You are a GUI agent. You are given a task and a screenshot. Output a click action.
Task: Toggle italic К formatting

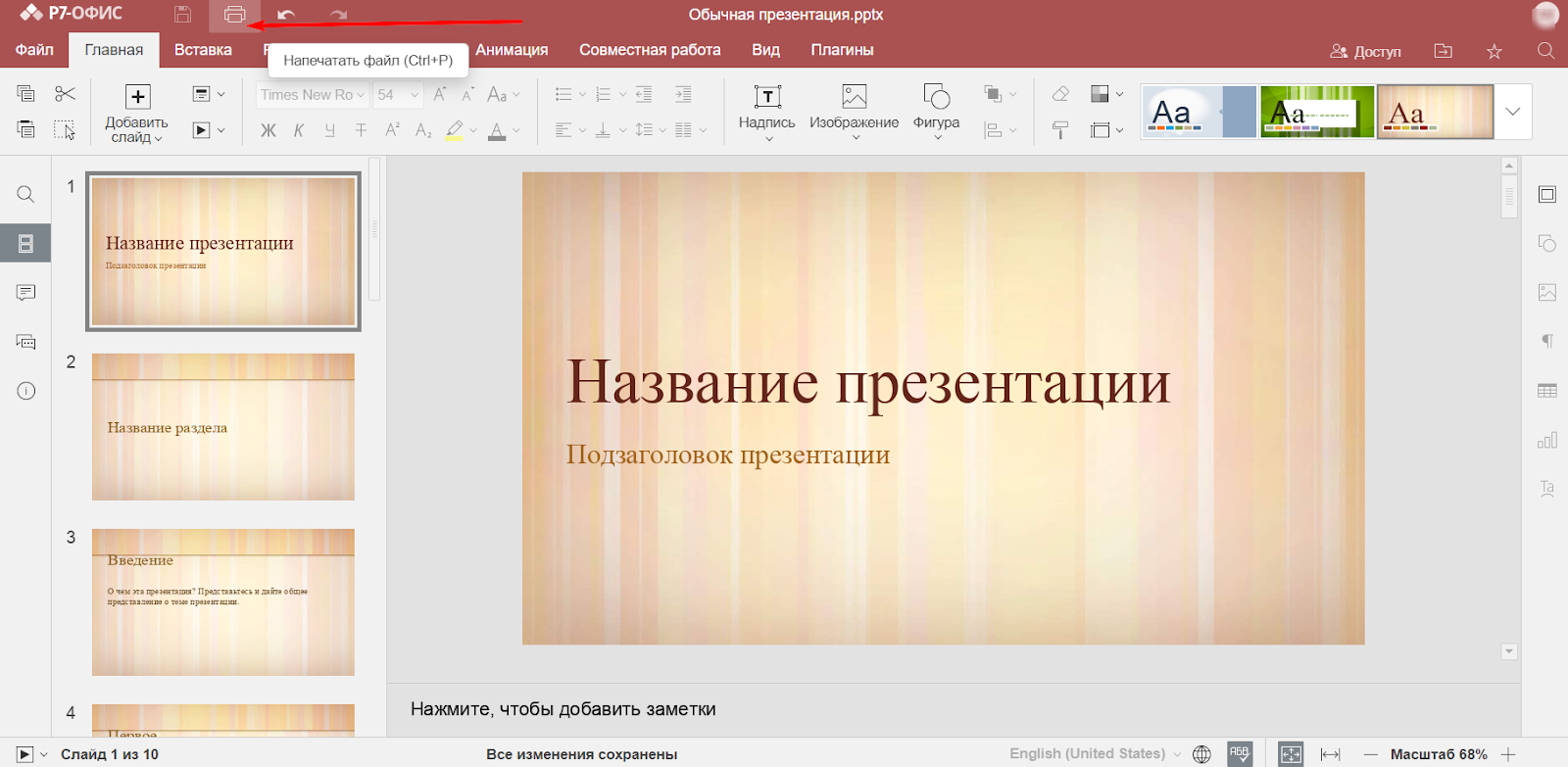[299, 130]
